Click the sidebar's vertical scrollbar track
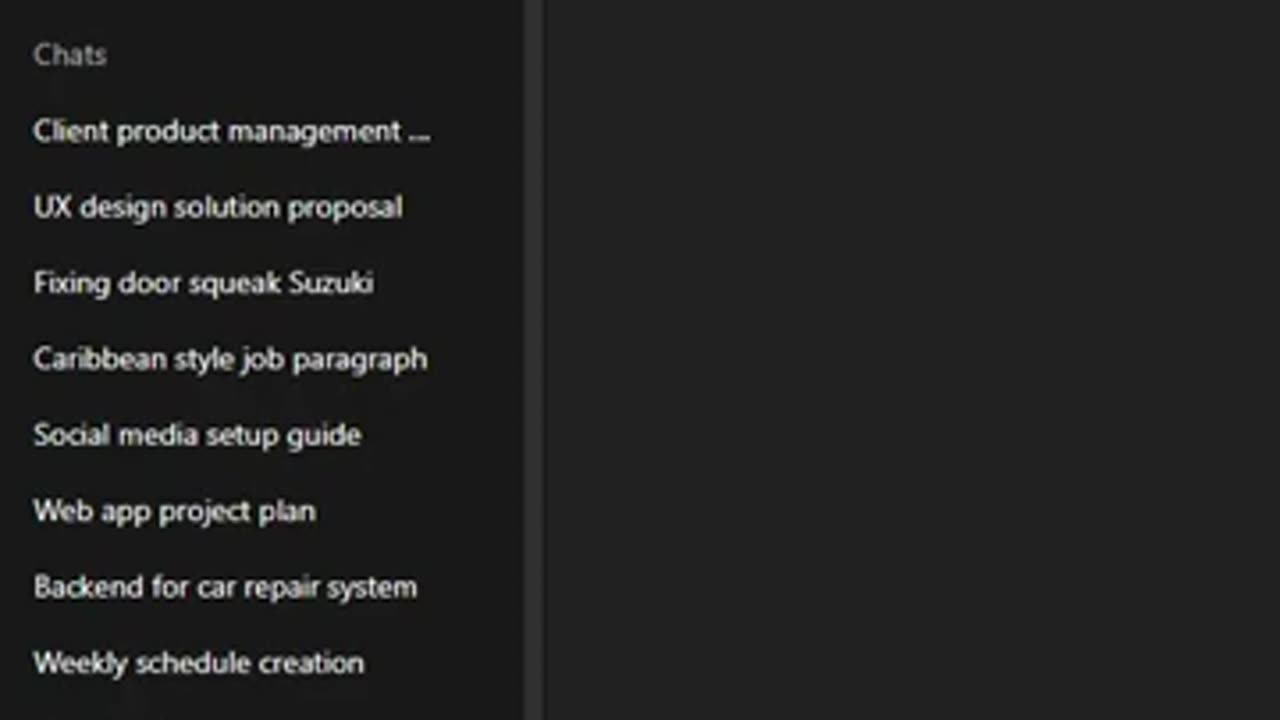 coord(533,360)
